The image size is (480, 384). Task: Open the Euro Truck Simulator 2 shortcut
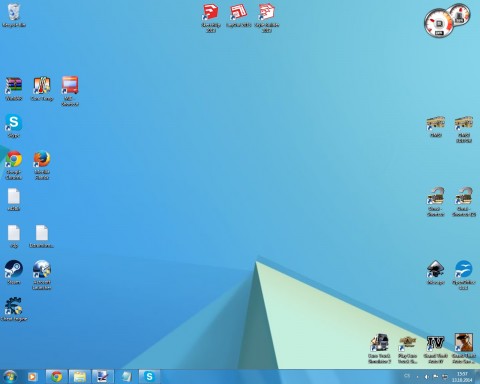tap(379, 349)
